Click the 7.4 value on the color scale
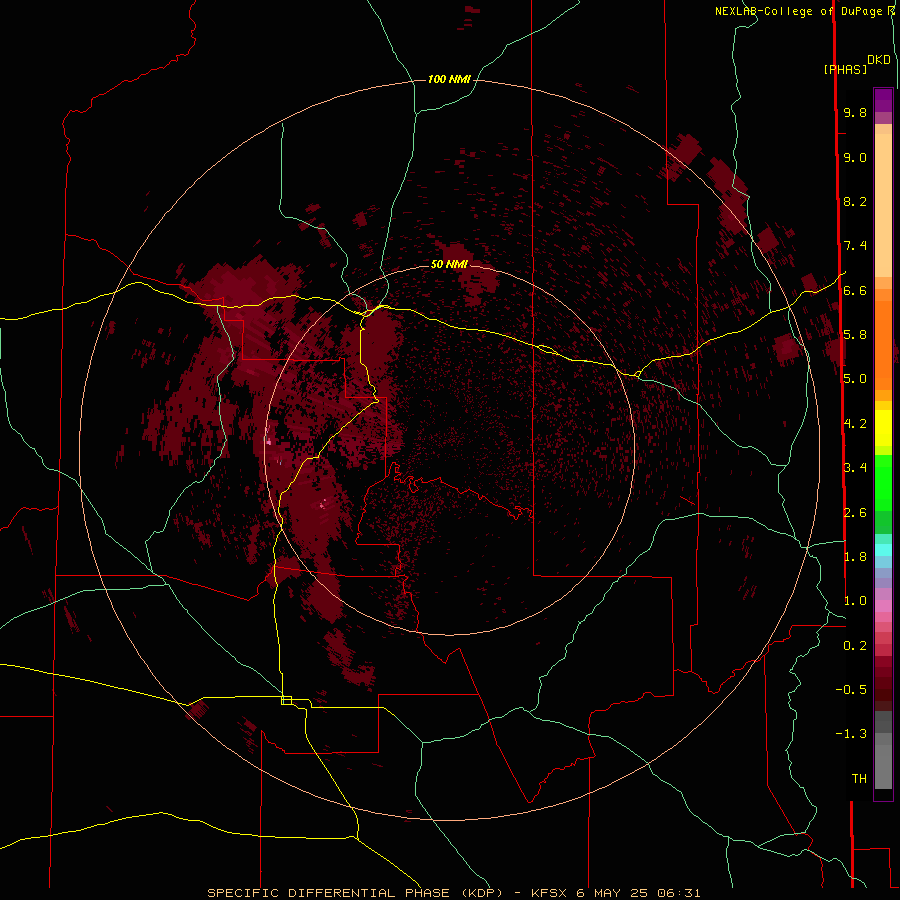The width and height of the screenshot is (900, 900). [x=855, y=246]
